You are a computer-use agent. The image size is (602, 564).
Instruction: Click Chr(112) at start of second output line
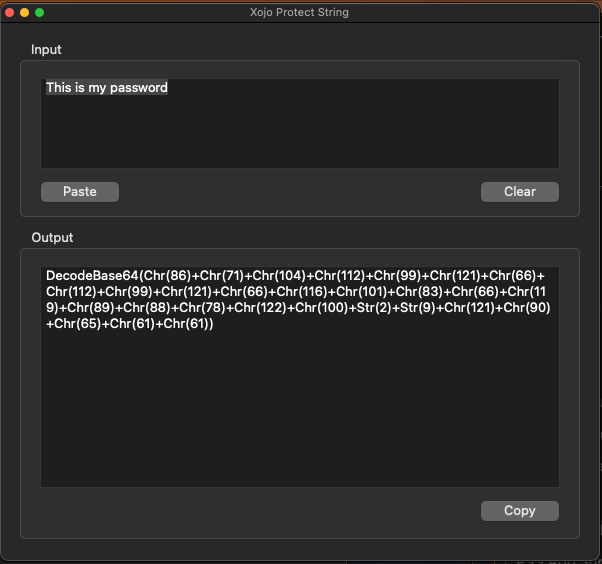coord(71,292)
